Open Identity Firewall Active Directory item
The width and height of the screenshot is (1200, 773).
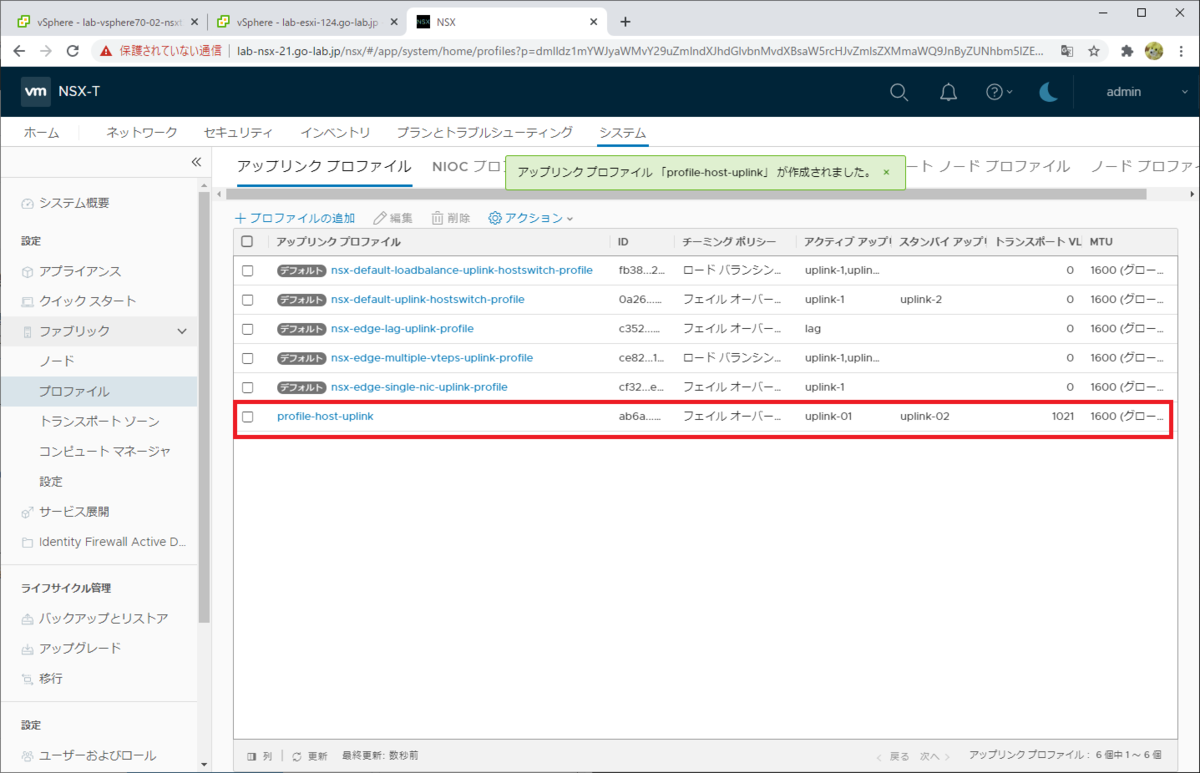112,541
